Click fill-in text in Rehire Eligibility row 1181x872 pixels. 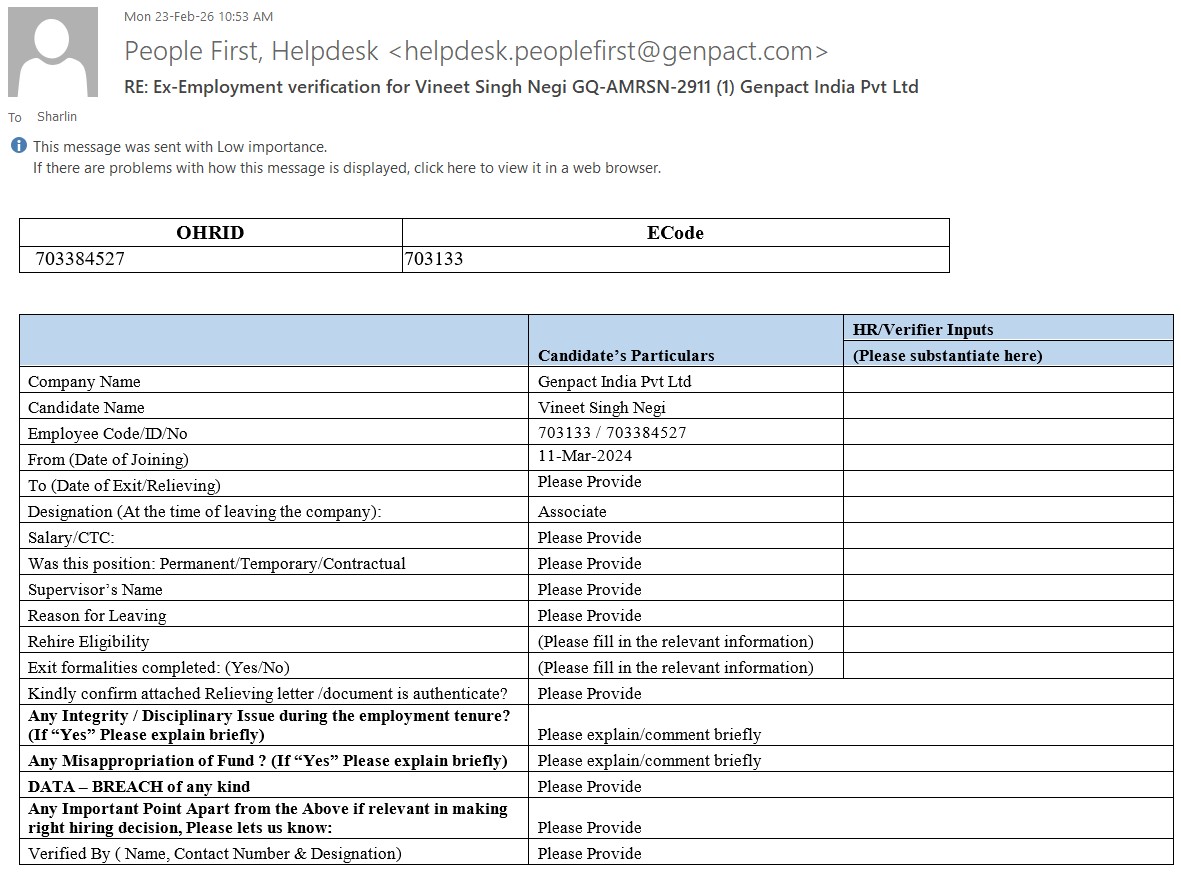point(676,642)
